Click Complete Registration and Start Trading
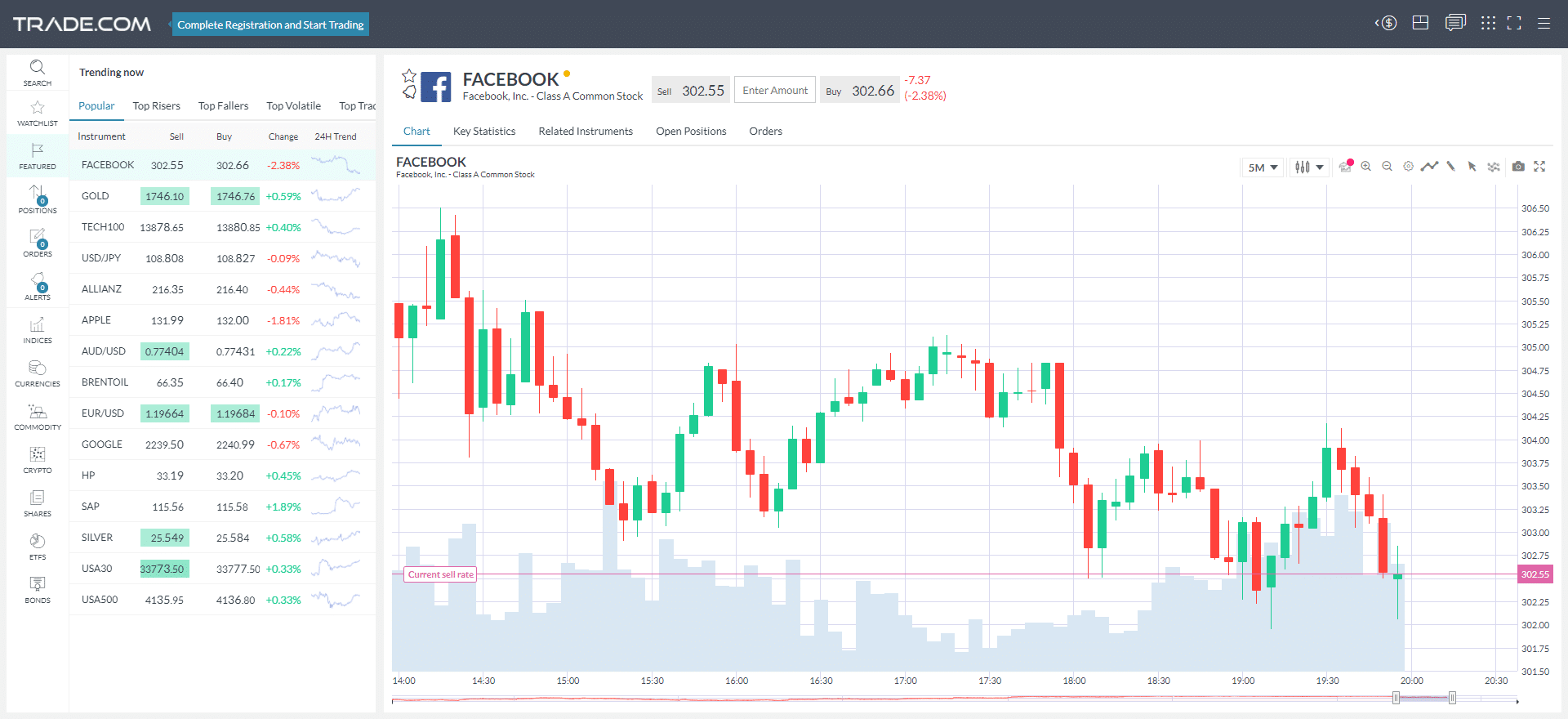Screen dimensions: 1568x719 (x=270, y=25)
